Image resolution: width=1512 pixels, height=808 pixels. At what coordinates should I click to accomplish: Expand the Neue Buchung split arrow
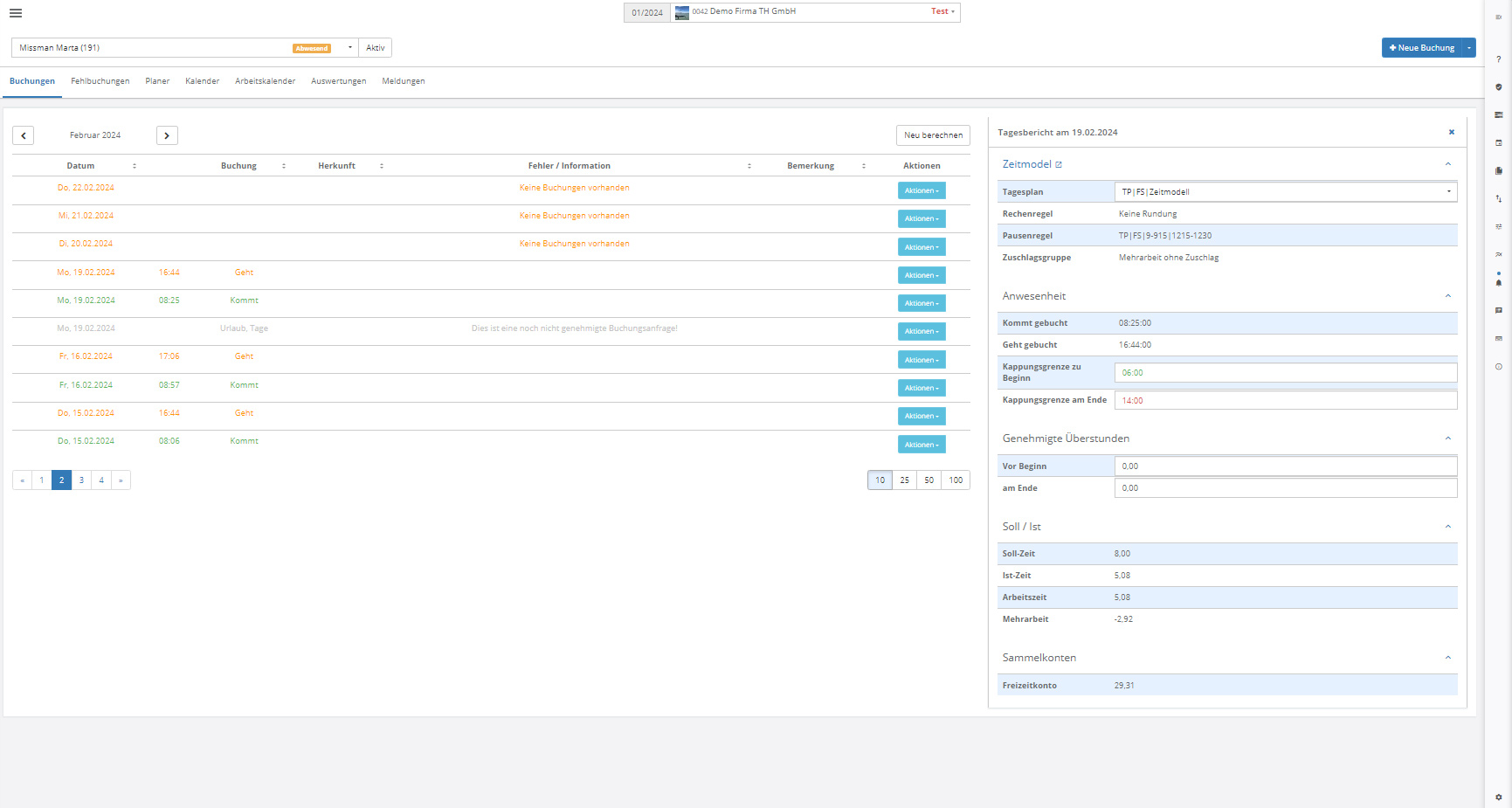click(1469, 48)
